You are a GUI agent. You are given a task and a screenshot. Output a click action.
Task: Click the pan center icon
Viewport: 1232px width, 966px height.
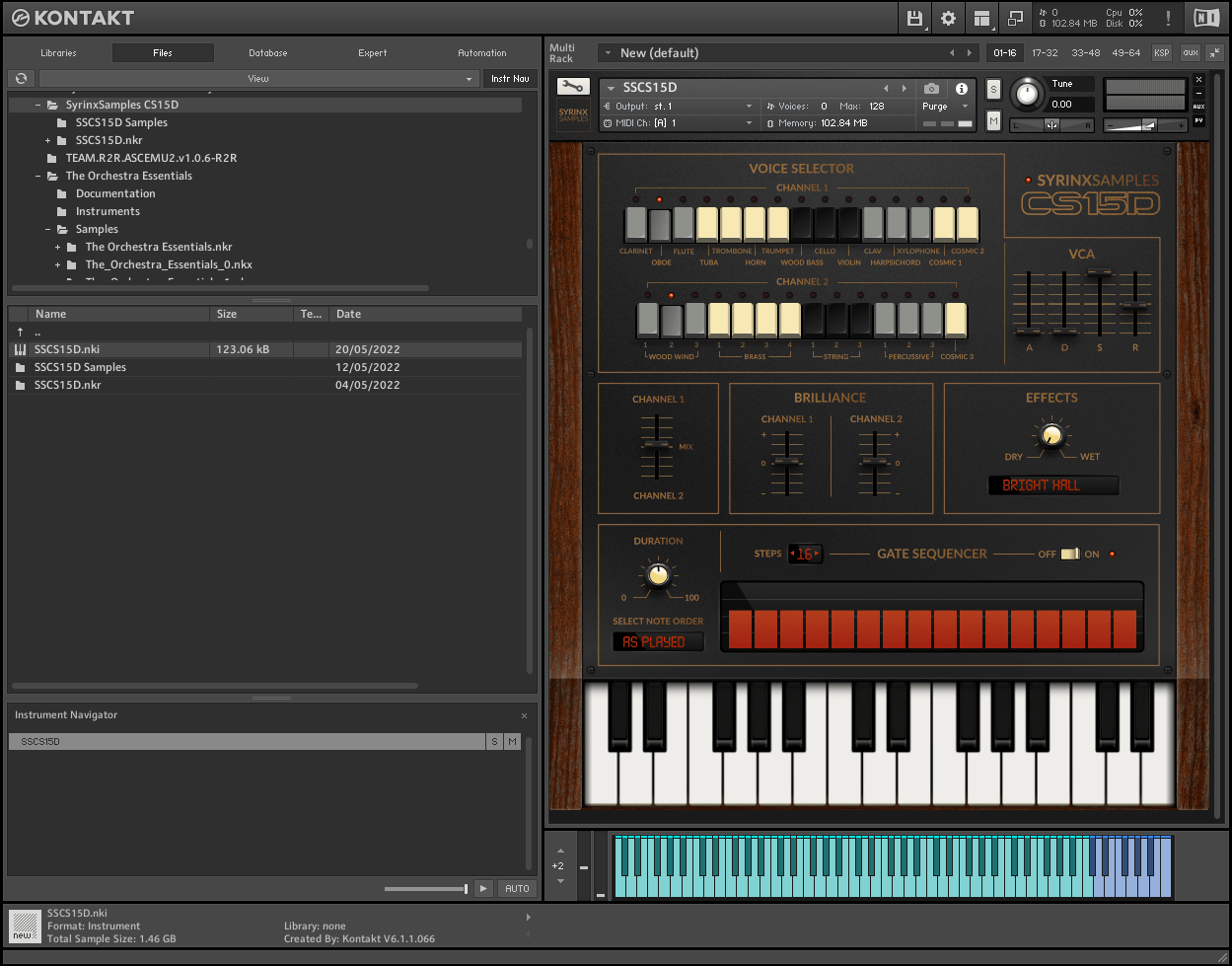(x=1051, y=125)
